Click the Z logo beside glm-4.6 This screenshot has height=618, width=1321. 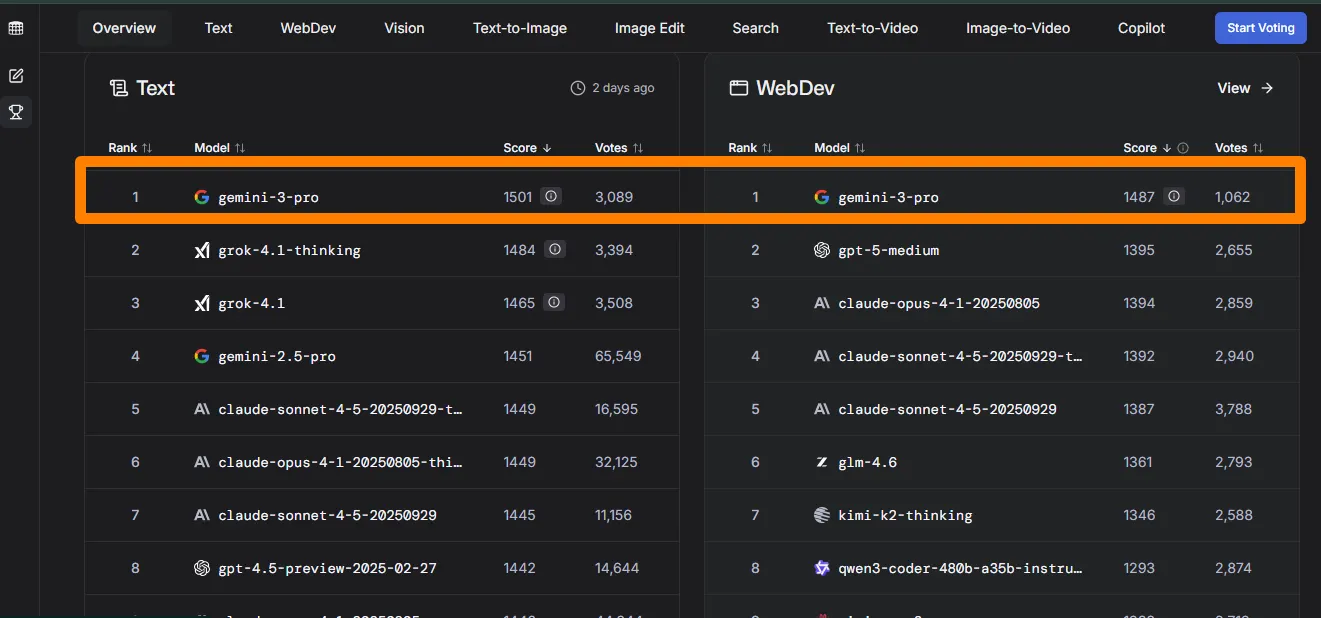(x=822, y=462)
